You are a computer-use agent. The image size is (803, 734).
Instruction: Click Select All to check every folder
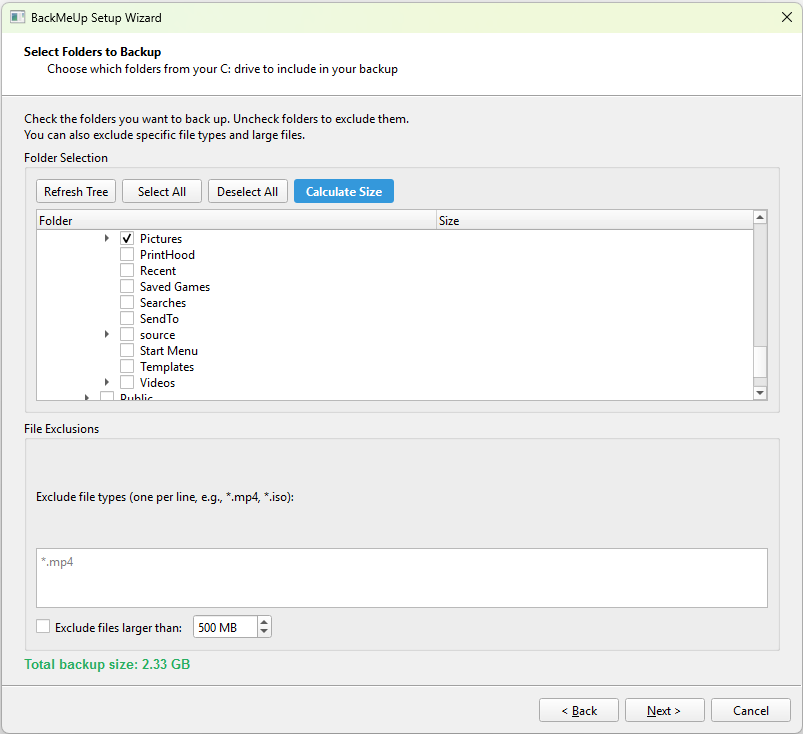point(161,191)
